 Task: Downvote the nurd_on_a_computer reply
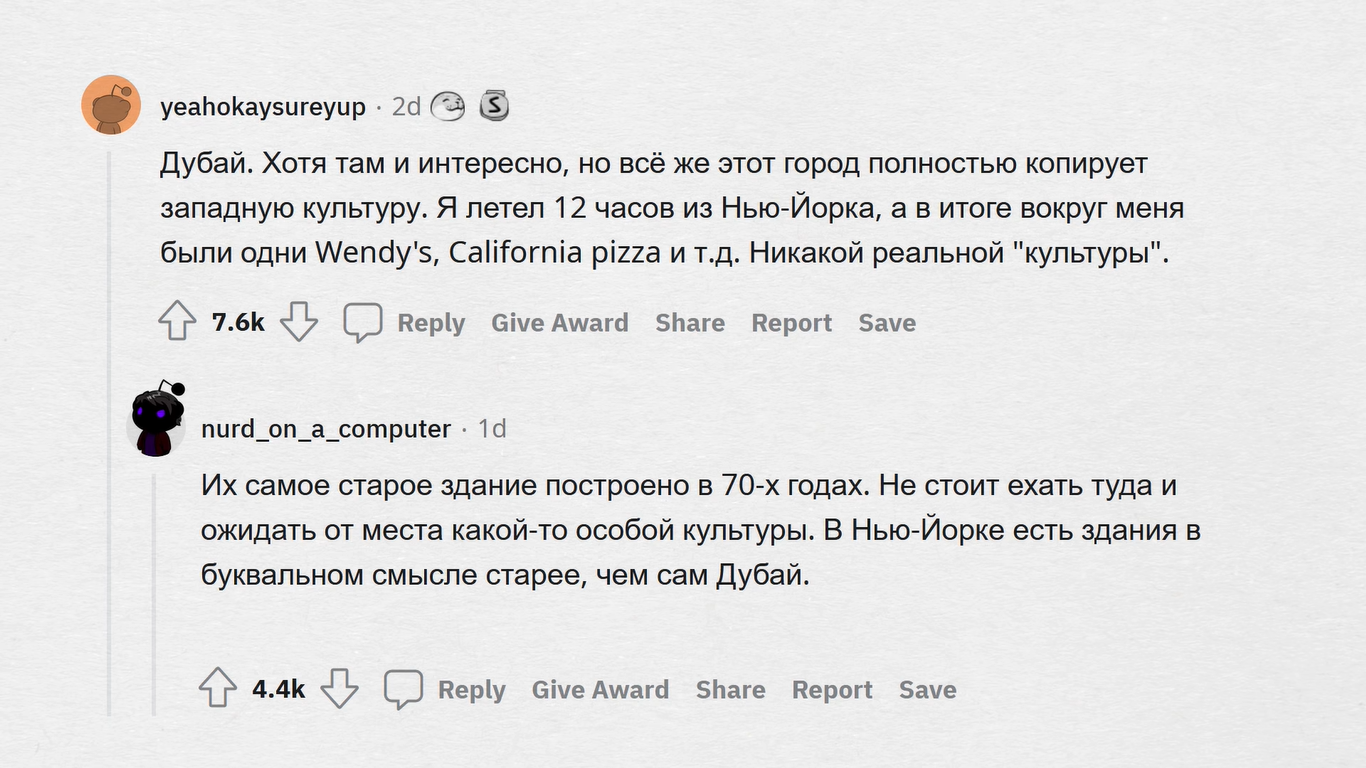[x=339, y=689]
